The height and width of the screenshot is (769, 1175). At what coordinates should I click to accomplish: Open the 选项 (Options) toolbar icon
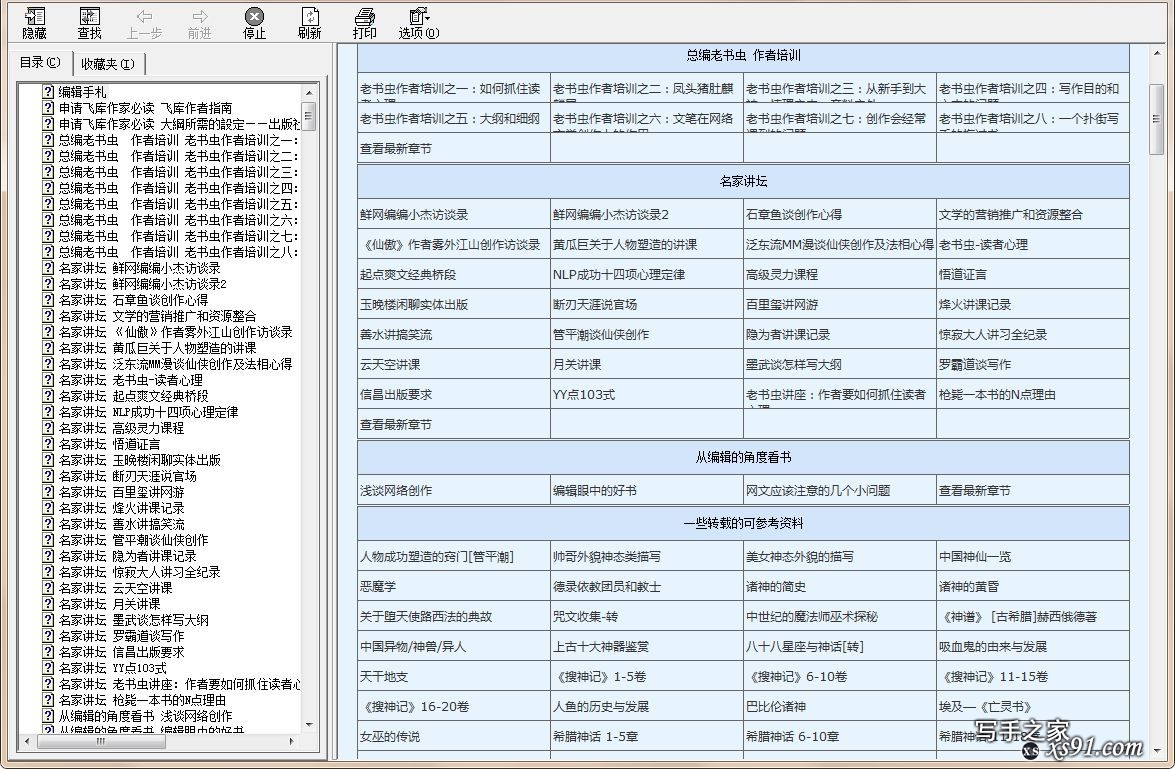click(x=419, y=16)
